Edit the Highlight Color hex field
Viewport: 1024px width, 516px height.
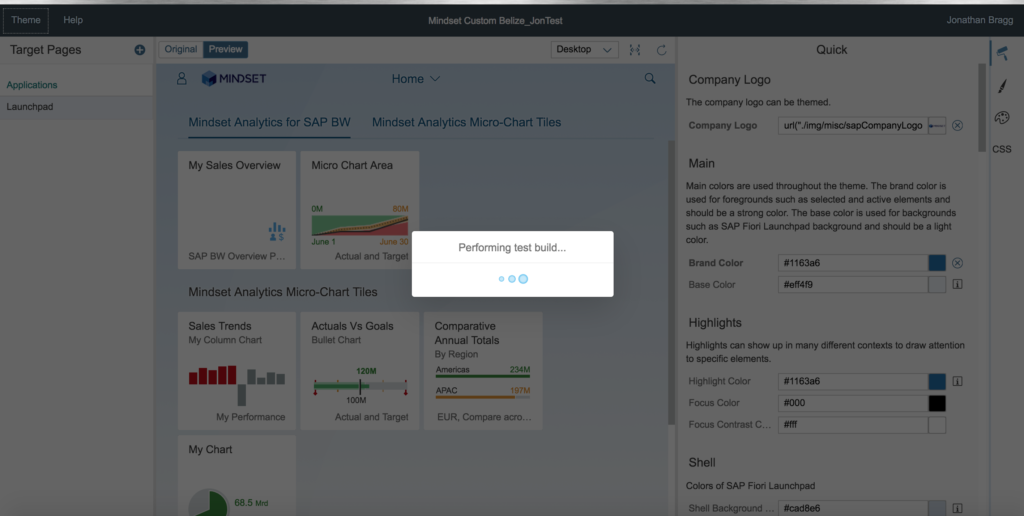[x=853, y=381]
